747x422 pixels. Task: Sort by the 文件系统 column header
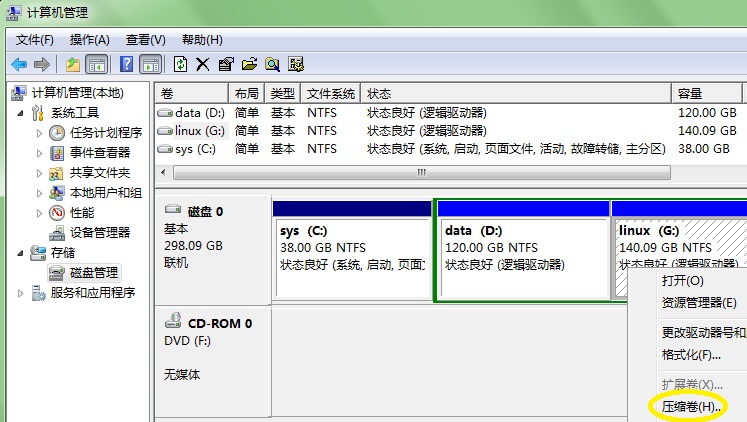pos(331,94)
